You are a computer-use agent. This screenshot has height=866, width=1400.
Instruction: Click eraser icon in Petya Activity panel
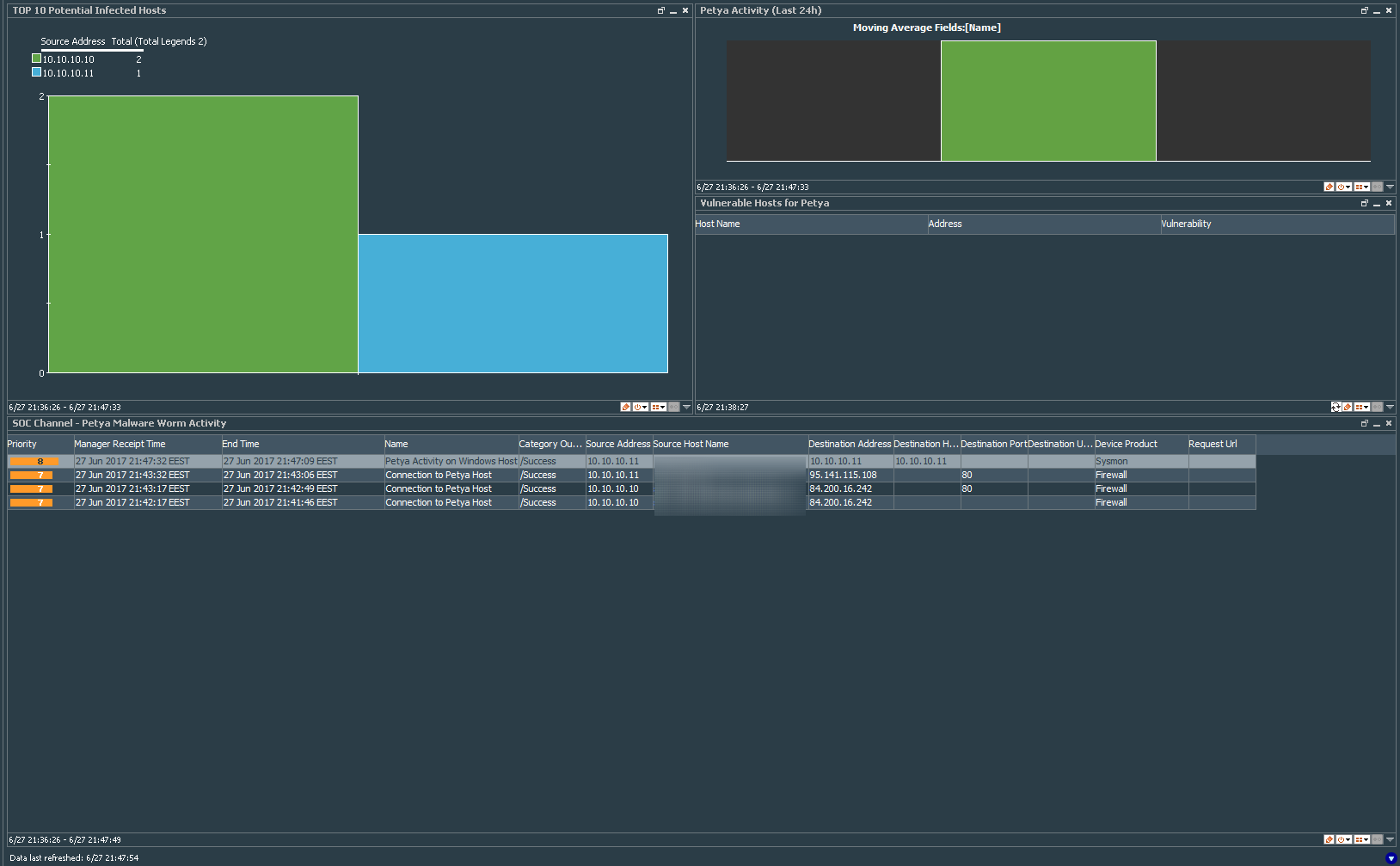click(x=1329, y=187)
